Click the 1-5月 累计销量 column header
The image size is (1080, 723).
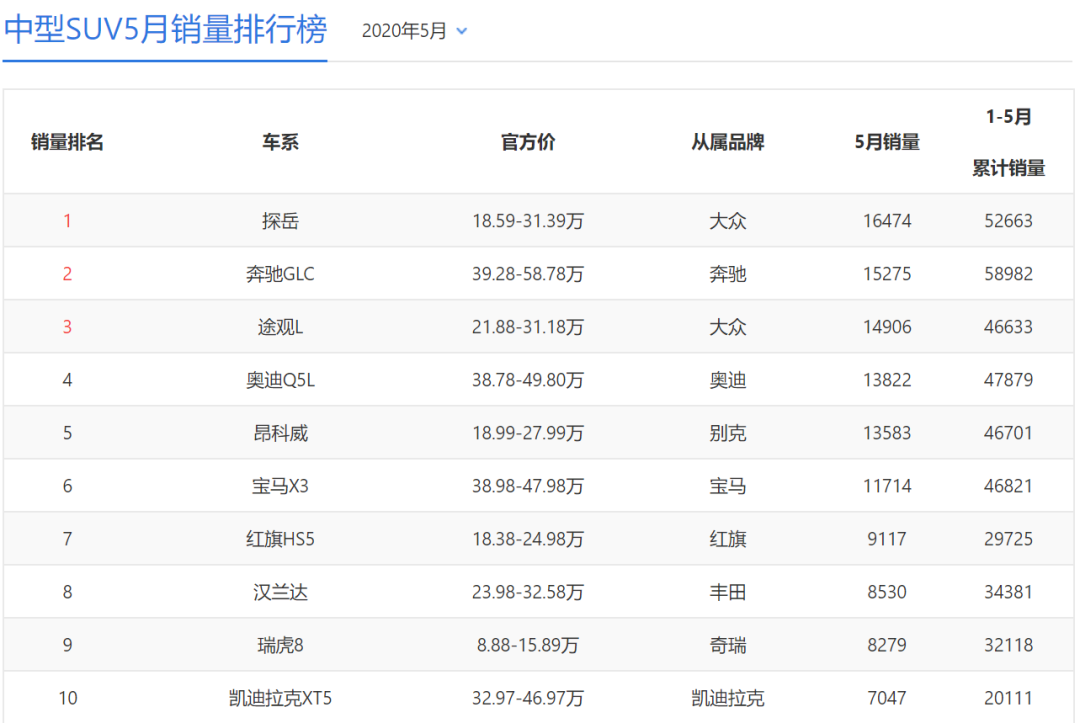point(1008,143)
